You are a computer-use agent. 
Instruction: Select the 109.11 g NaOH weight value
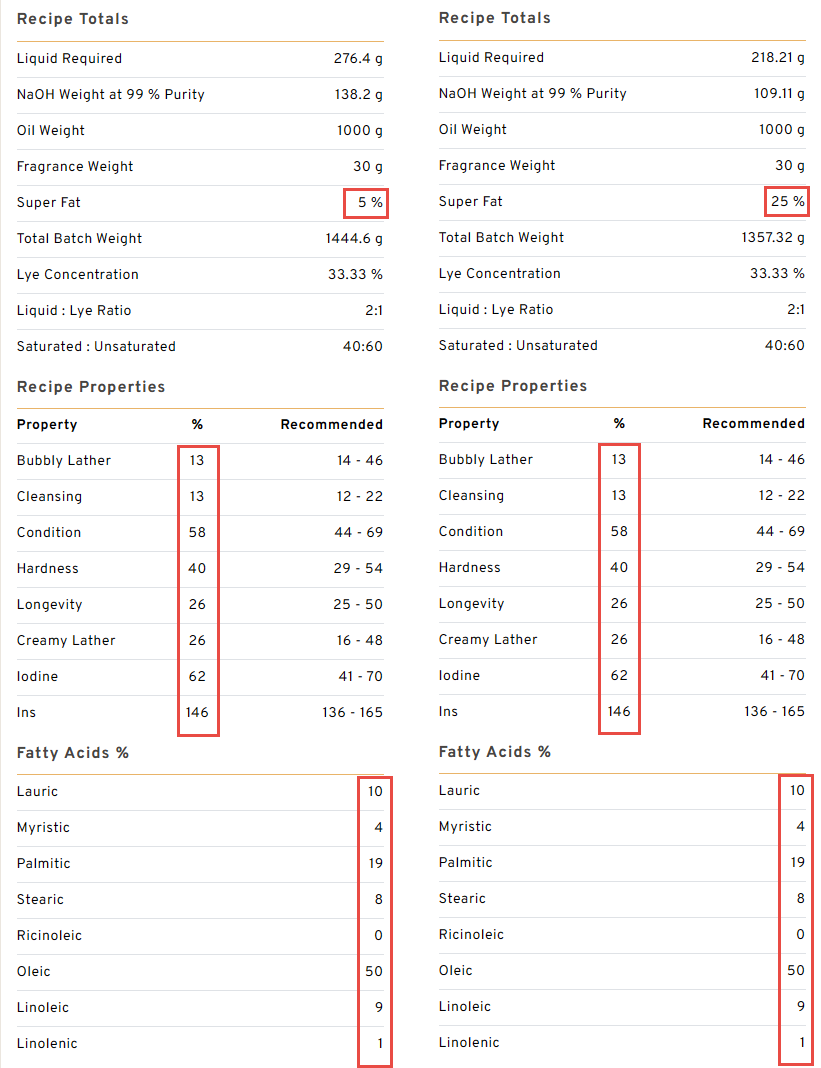coord(780,94)
